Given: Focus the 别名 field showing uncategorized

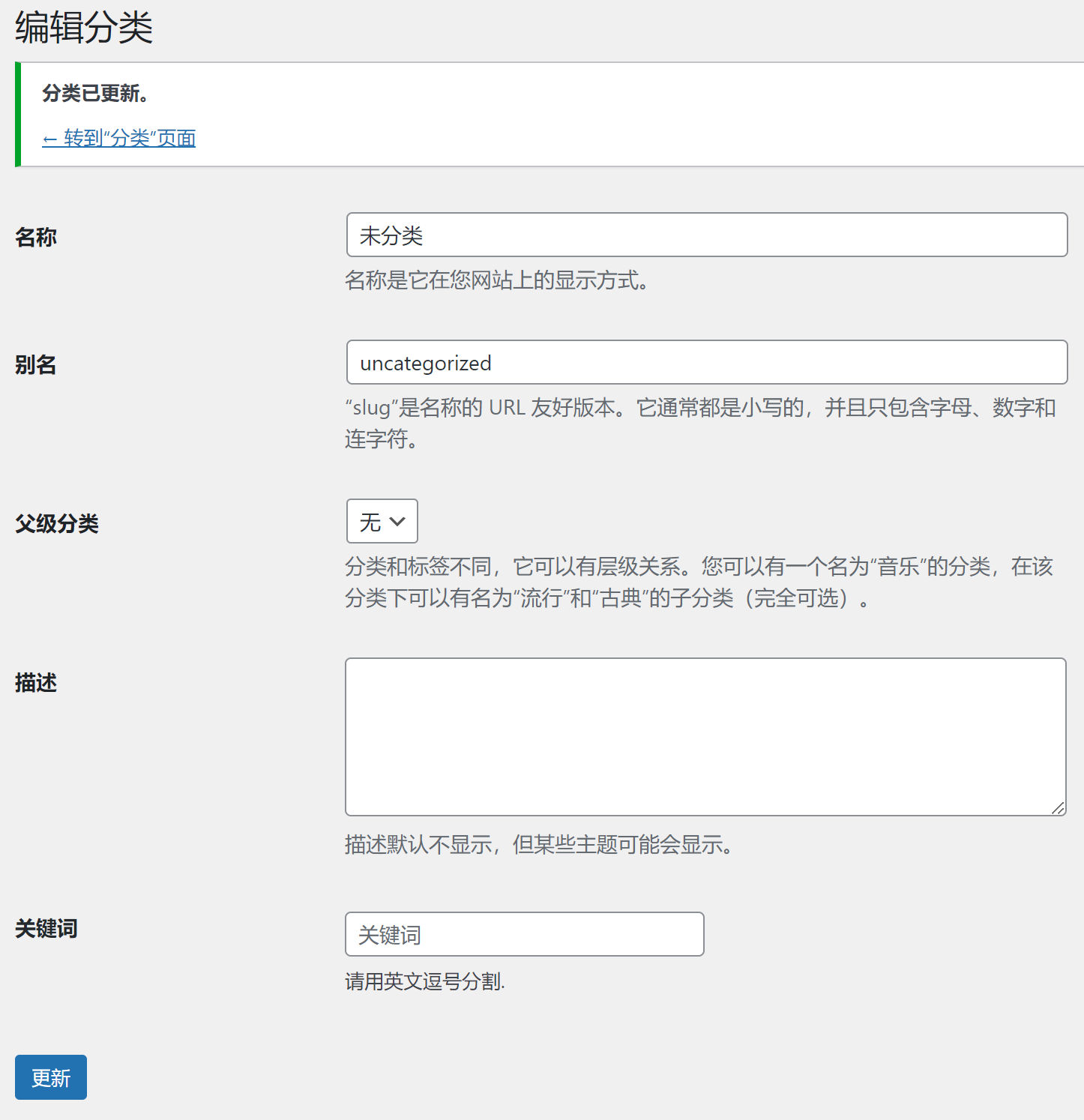Looking at the screenshot, I should tap(707, 362).
